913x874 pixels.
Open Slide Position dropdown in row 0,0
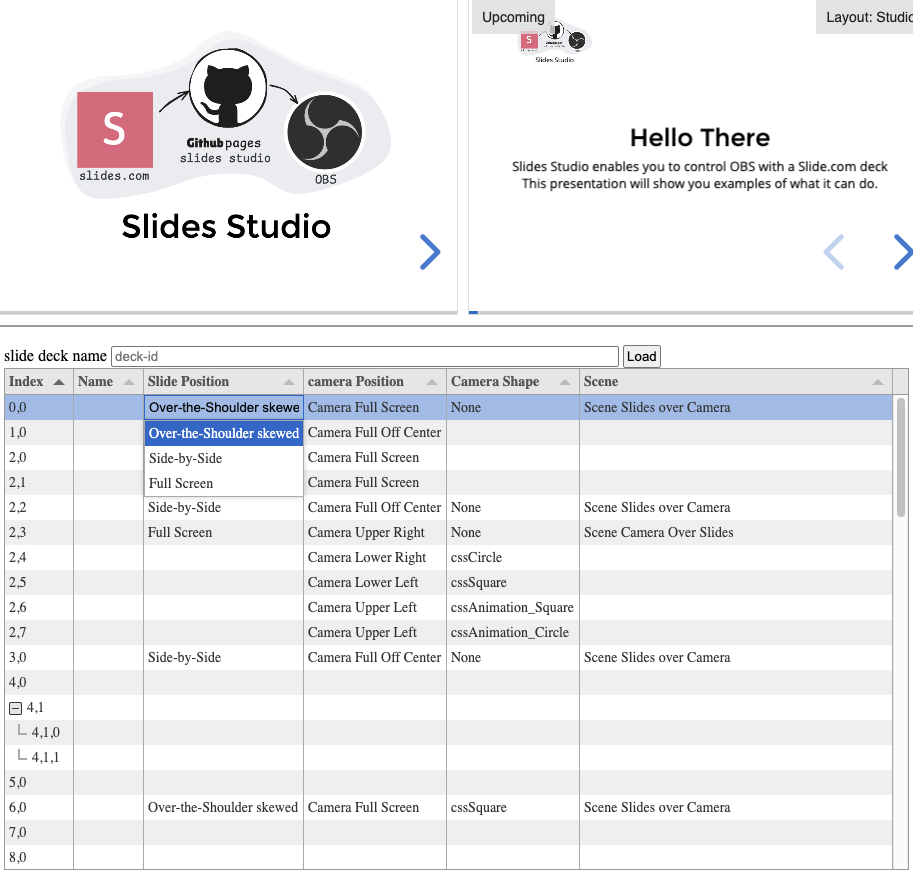point(224,408)
